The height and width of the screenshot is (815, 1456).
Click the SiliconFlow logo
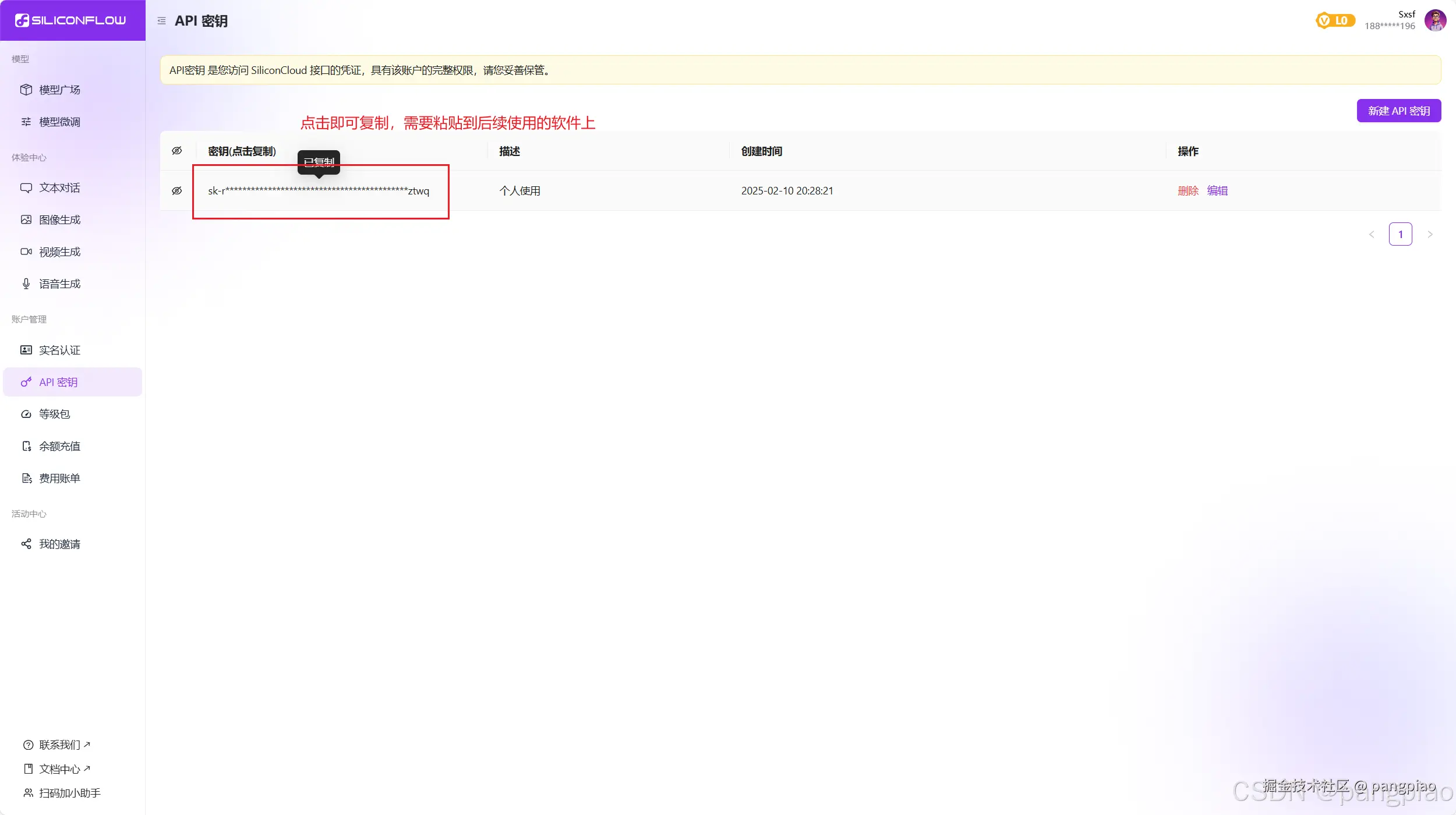tap(70, 20)
